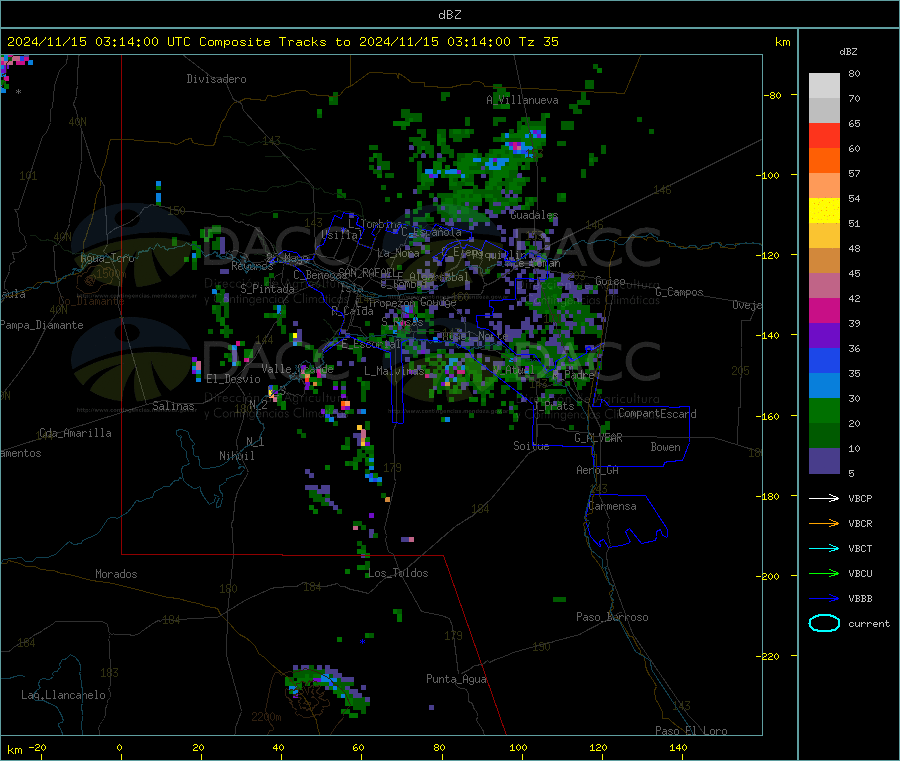
Task: Click the '-220' km y-axis tick label
Action: [x=770, y=657]
